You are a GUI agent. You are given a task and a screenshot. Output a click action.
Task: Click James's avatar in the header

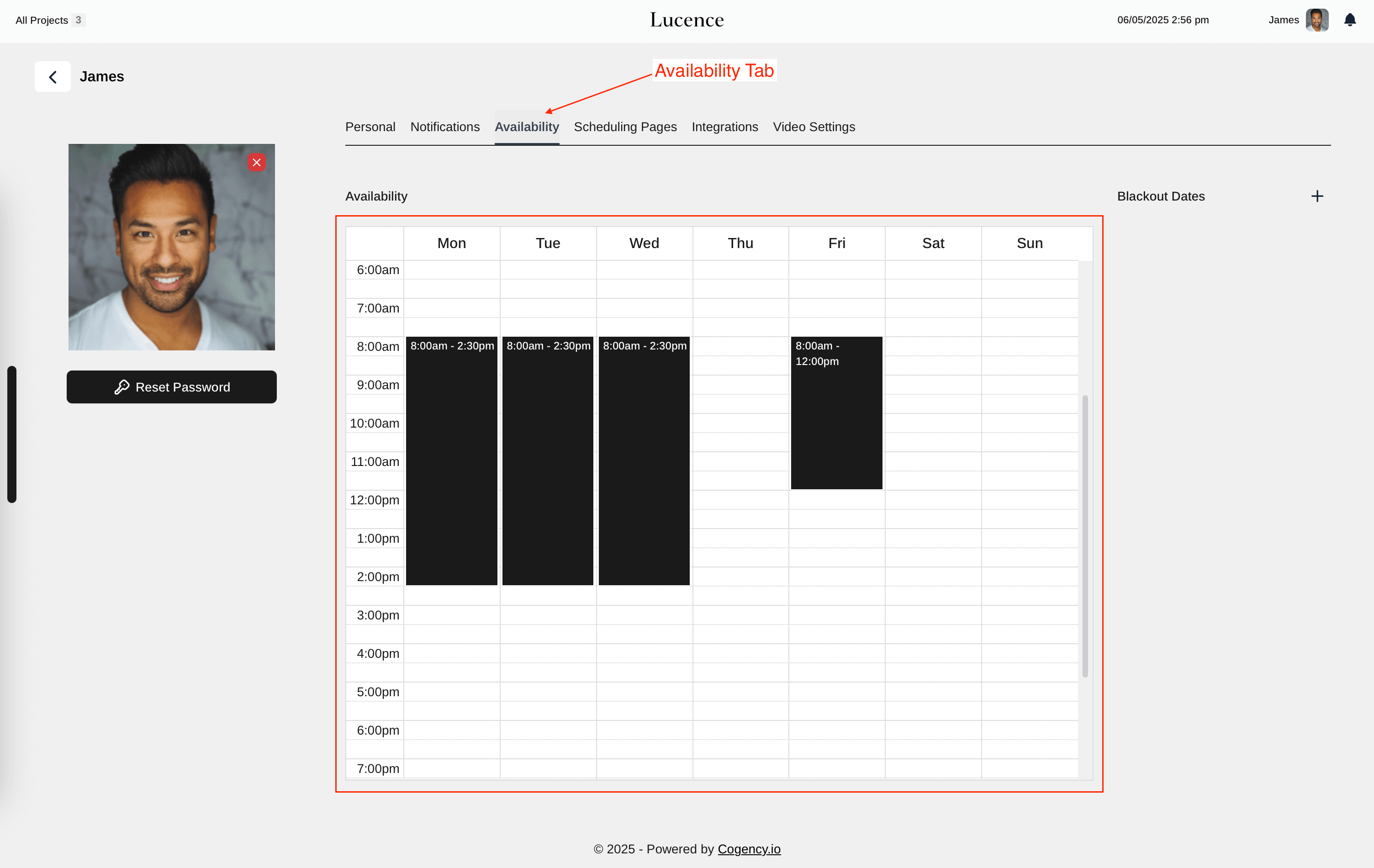point(1316,20)
